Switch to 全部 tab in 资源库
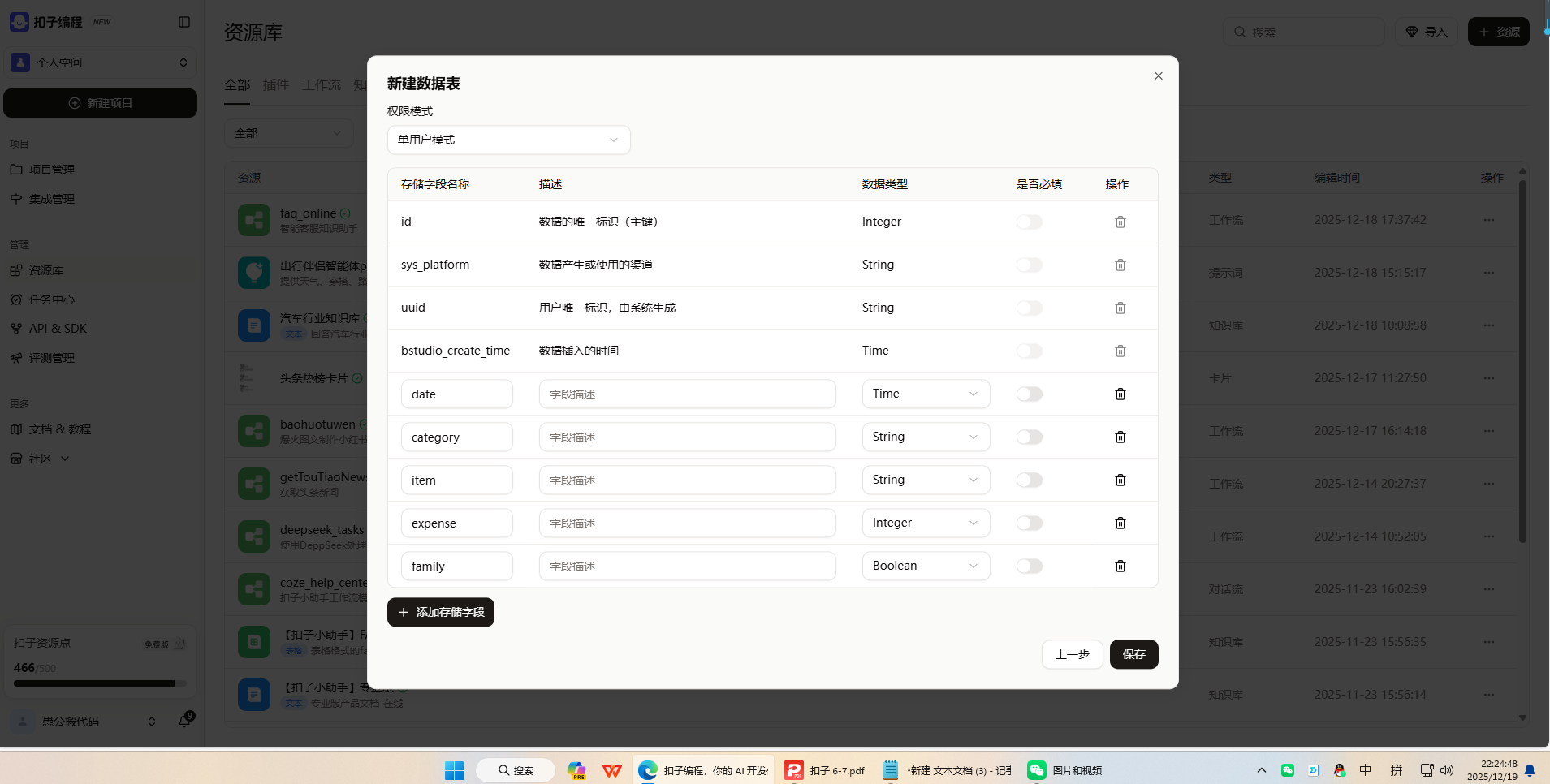The image size is (1550, 784). [237, 85]
